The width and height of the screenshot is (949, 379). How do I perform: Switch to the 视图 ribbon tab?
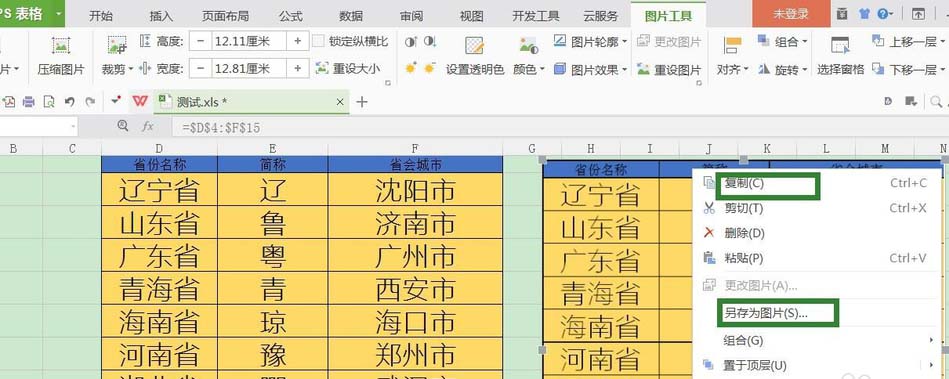click(x=471, y=16)
